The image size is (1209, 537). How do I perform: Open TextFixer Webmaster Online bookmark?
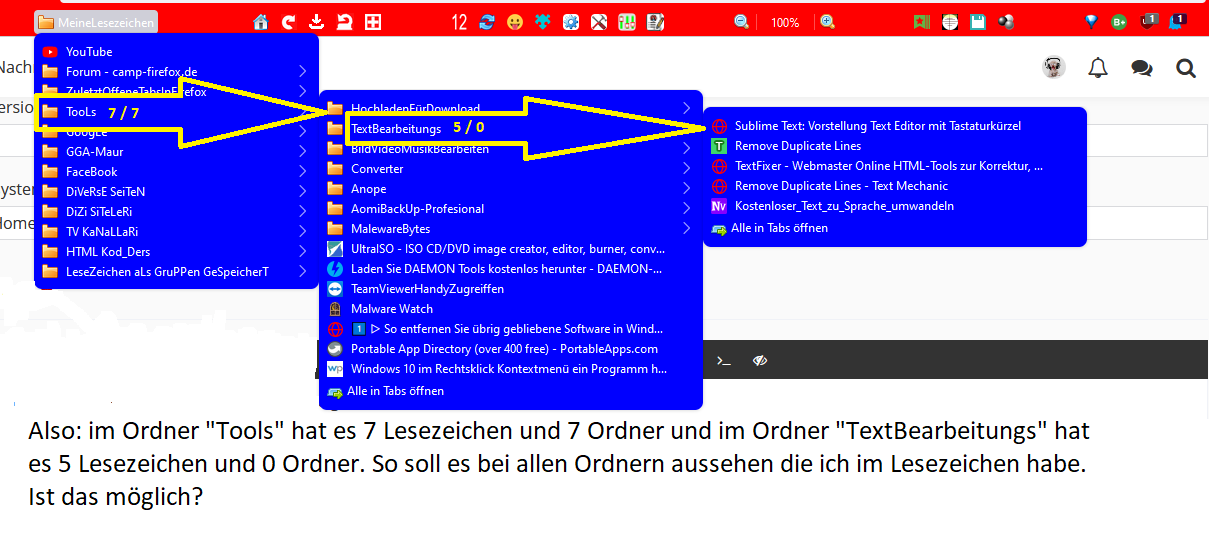[894, 166]
